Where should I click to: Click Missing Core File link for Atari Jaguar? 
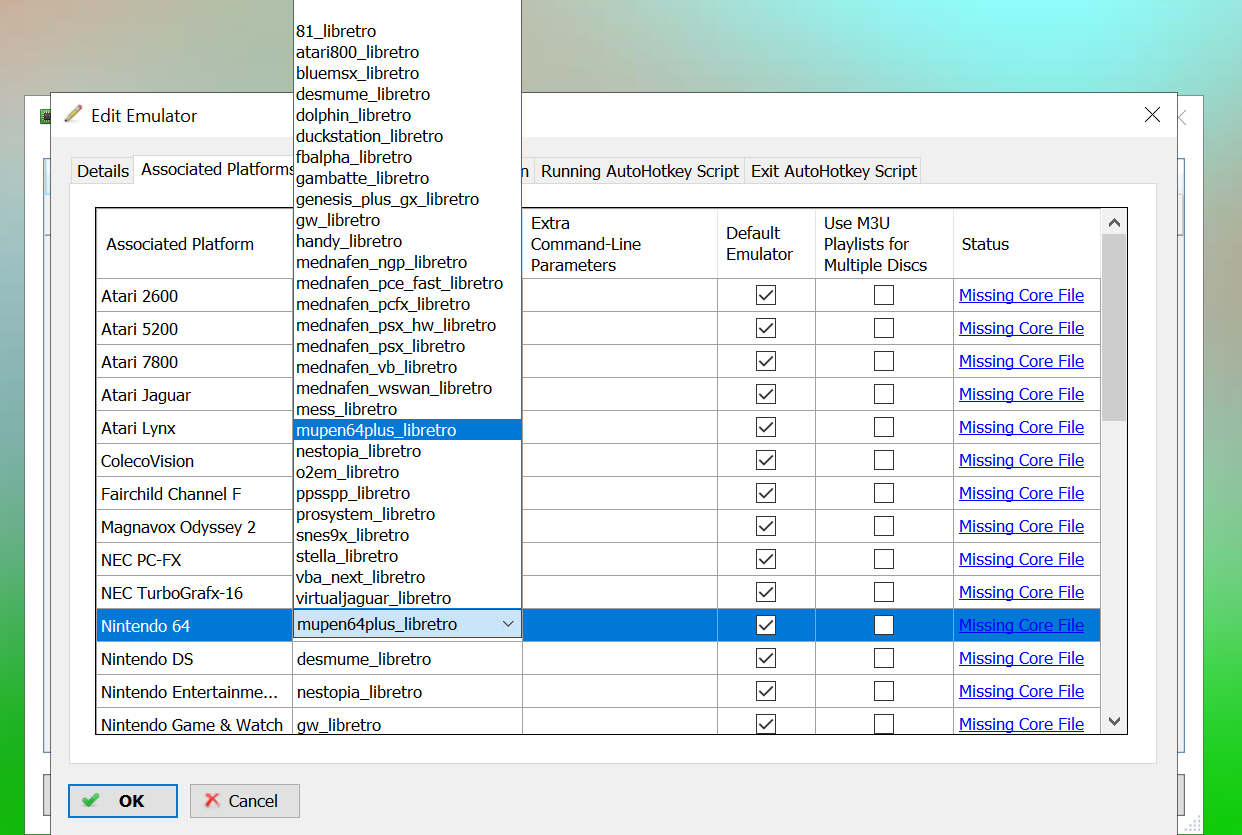tap(1021, 394)
